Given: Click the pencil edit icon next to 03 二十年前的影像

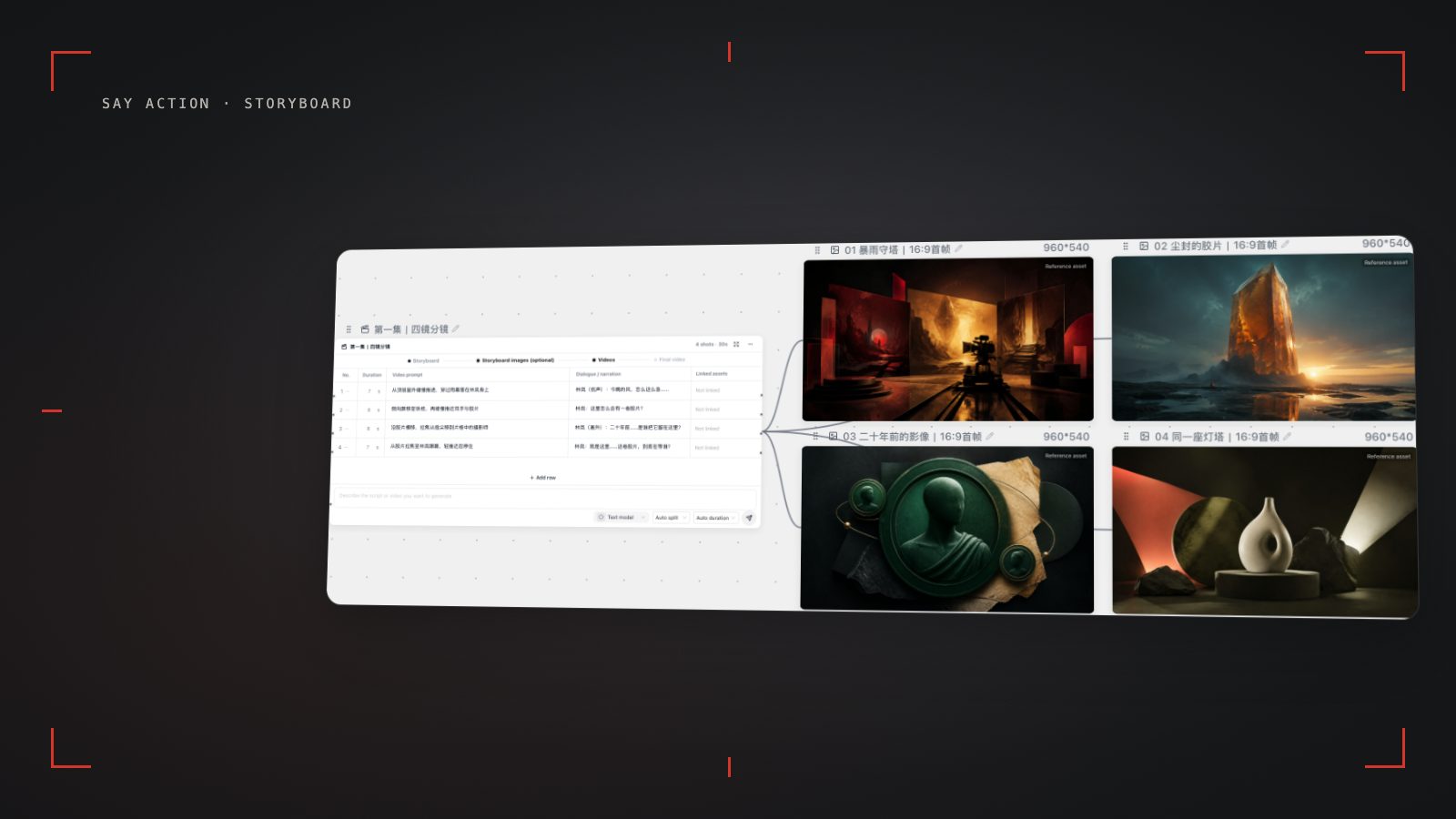Looking at the screenshot, I should [990, 437].
